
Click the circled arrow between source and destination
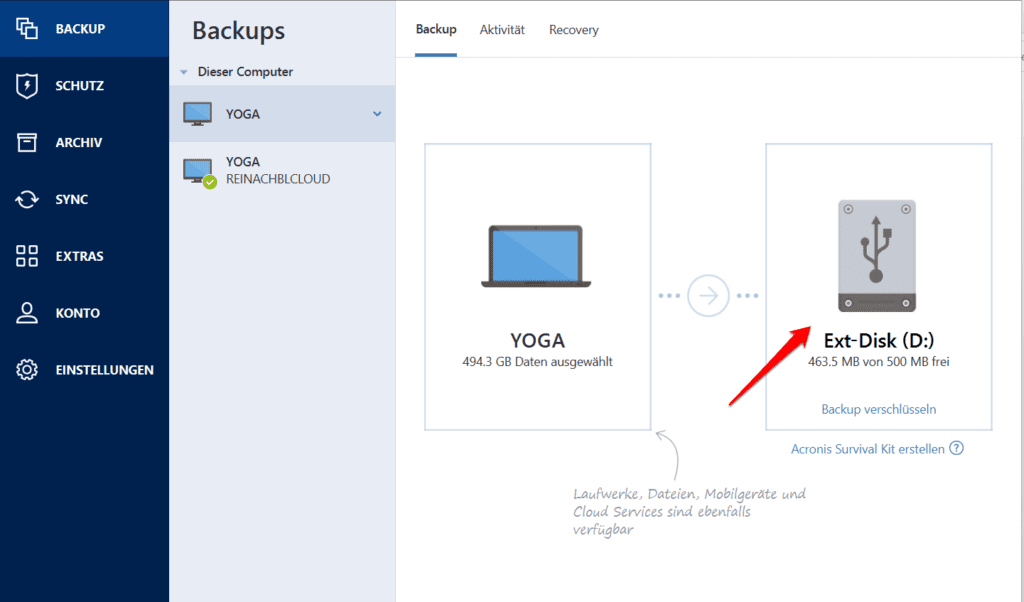click(x=709, y=296)
